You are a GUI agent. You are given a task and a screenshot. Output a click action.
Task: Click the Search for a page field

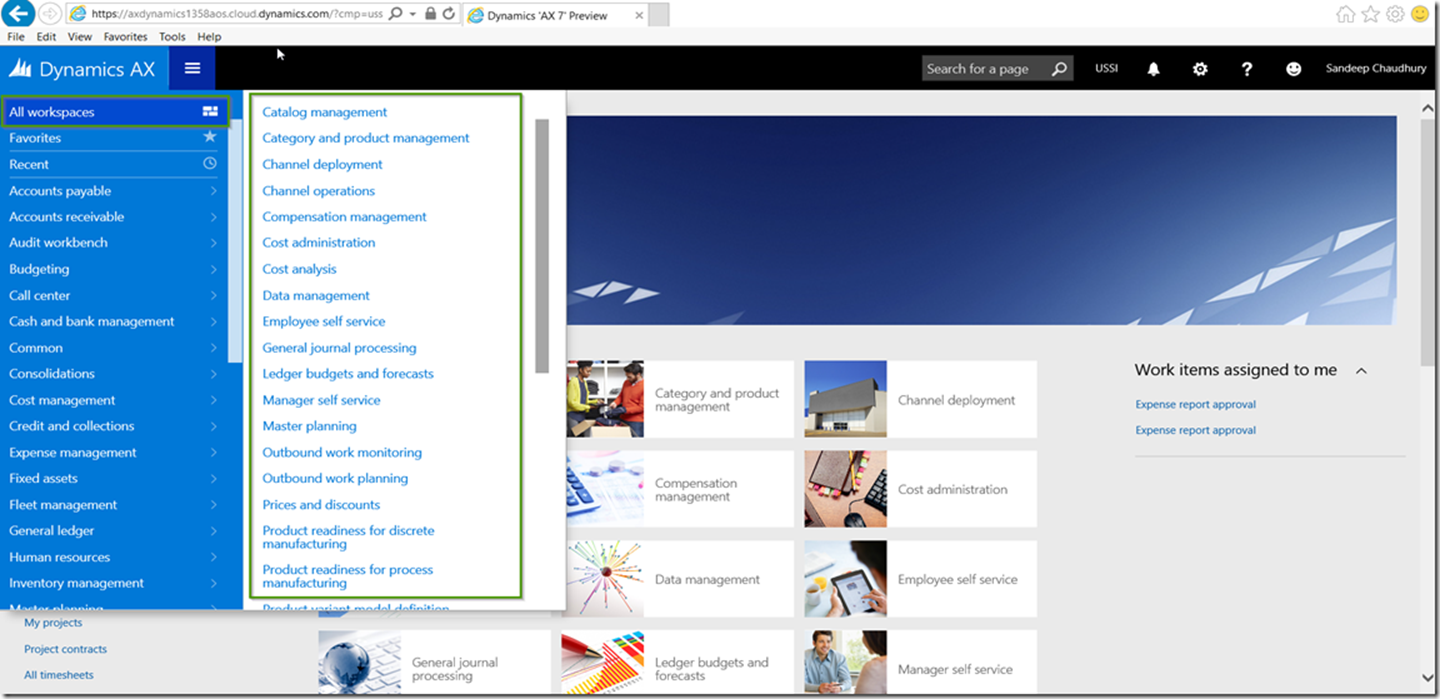pyautogui.click(x=985, y=69)
